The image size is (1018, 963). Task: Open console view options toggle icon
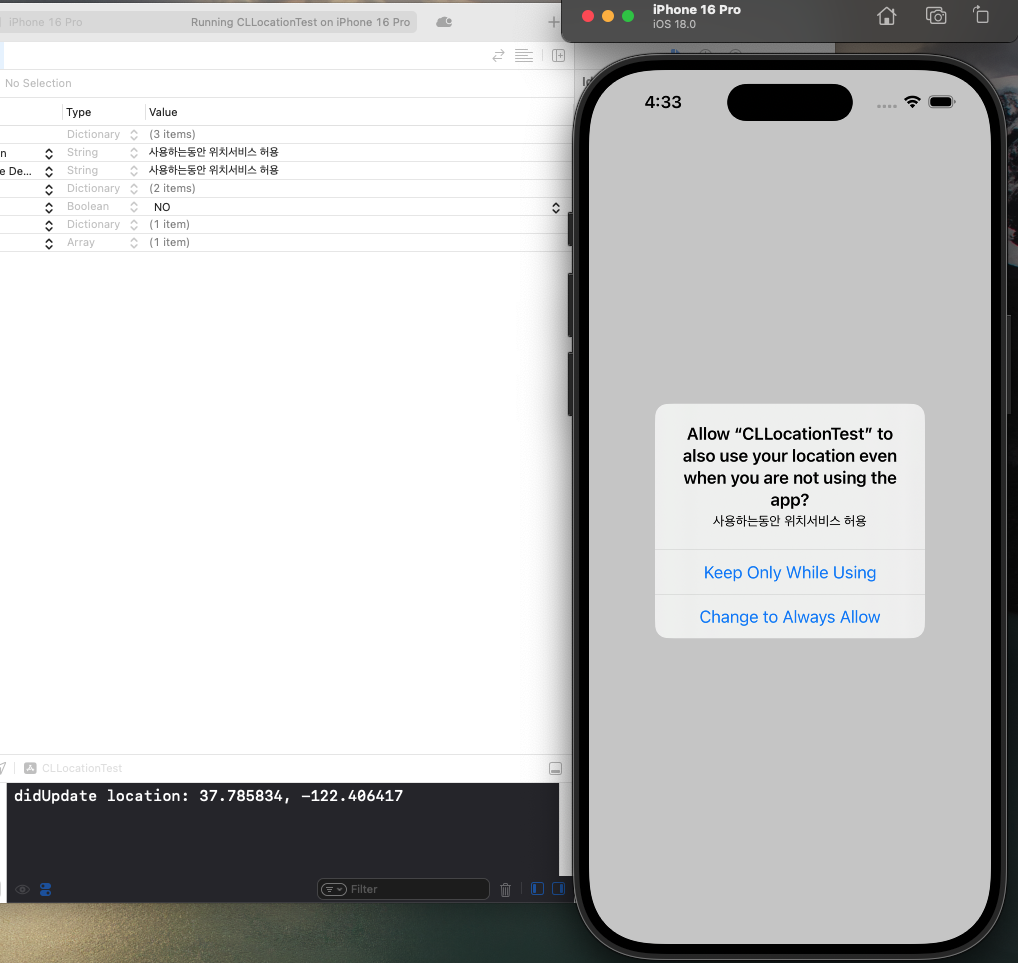45,890
